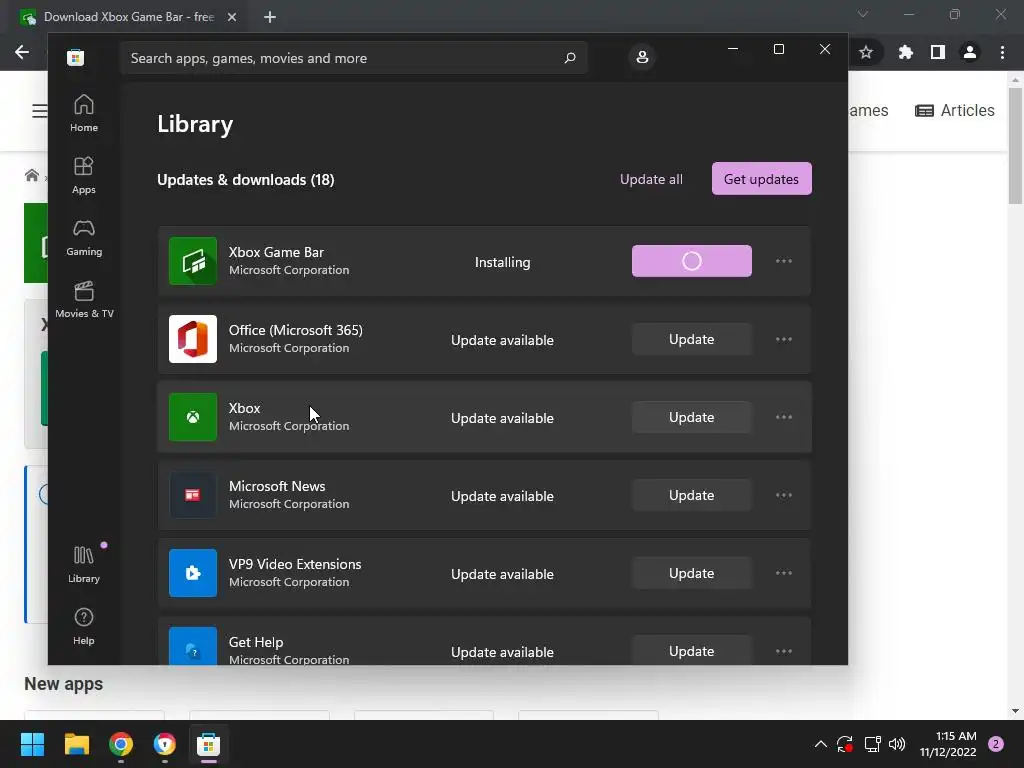Update the Get Help app
The width and height of the screenshot is (1024, 768).
tap(692, 650)
